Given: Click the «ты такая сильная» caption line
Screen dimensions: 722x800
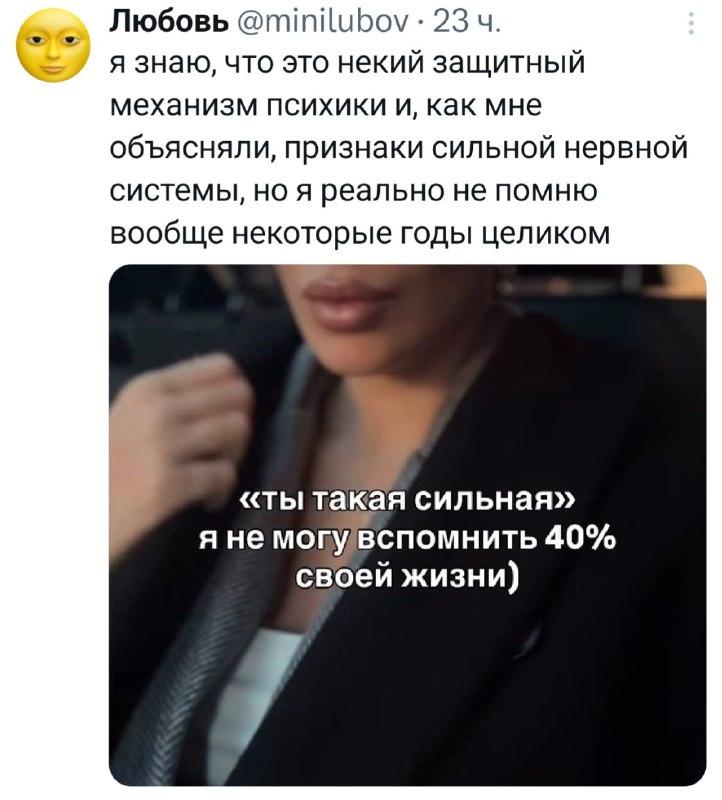Looking at the screenshot, I should tap(408, 502).
